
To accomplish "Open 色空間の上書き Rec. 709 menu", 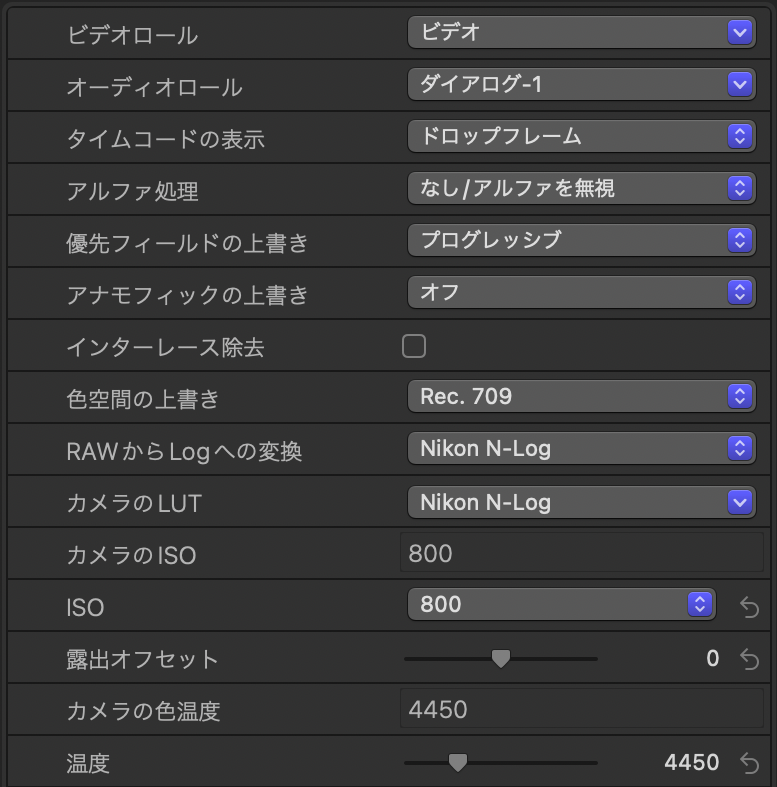I will coord(581,397).
